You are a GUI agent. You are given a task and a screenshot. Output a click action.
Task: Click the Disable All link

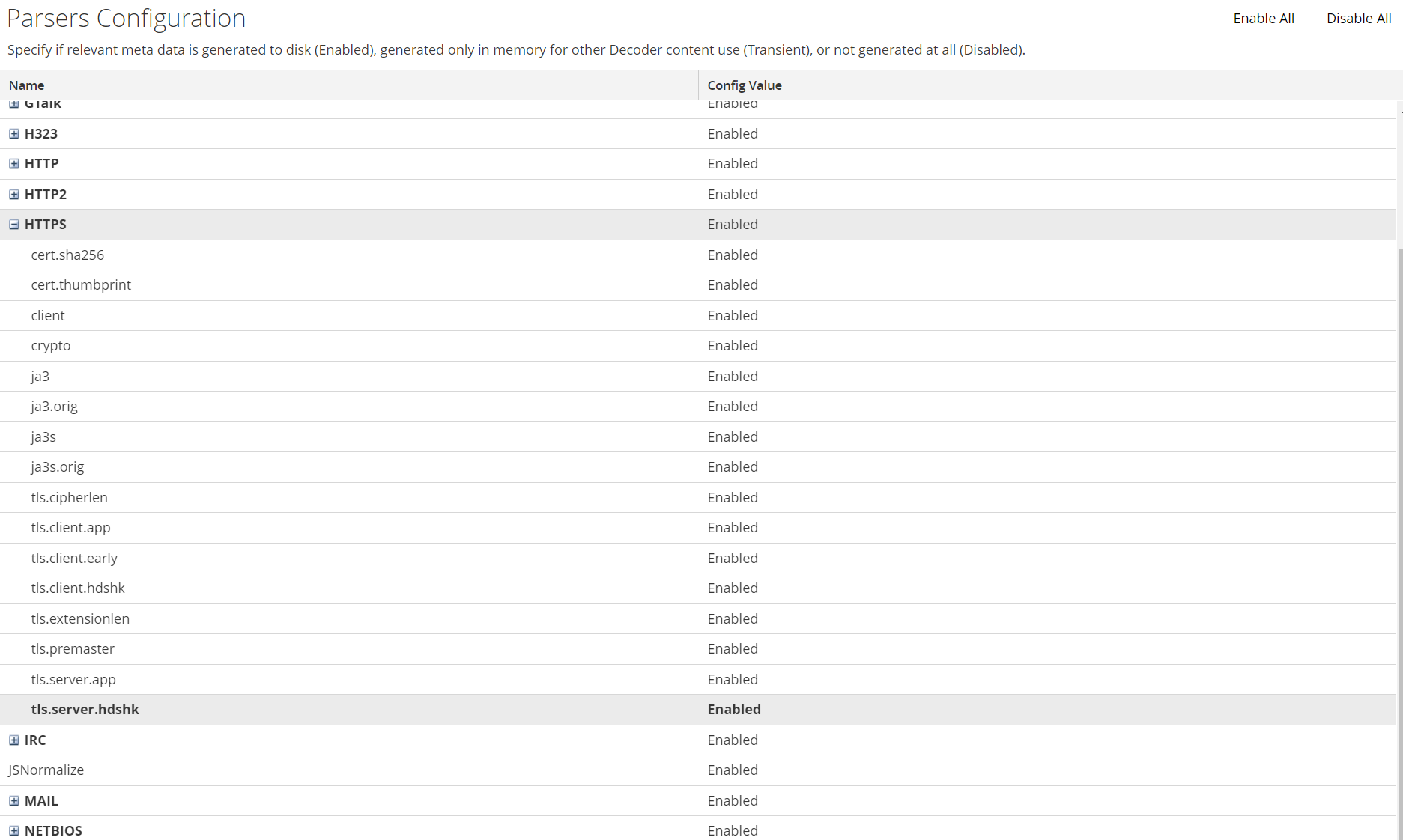pyautogui.click(x=1358, y=18)
